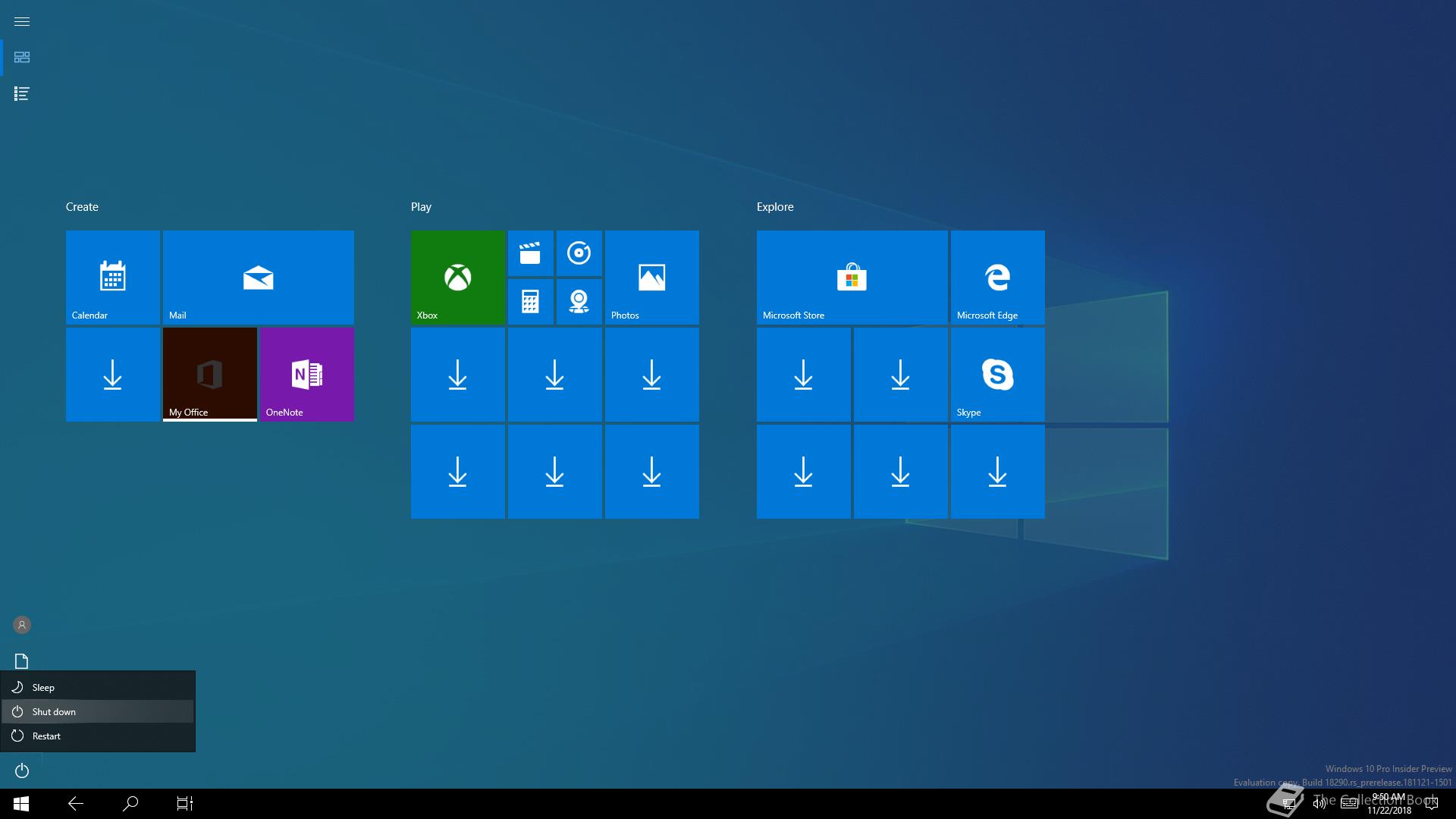Screen dimensions: 1456x819
Task: Open the green Xbox tile
Action: pos(458,278)
